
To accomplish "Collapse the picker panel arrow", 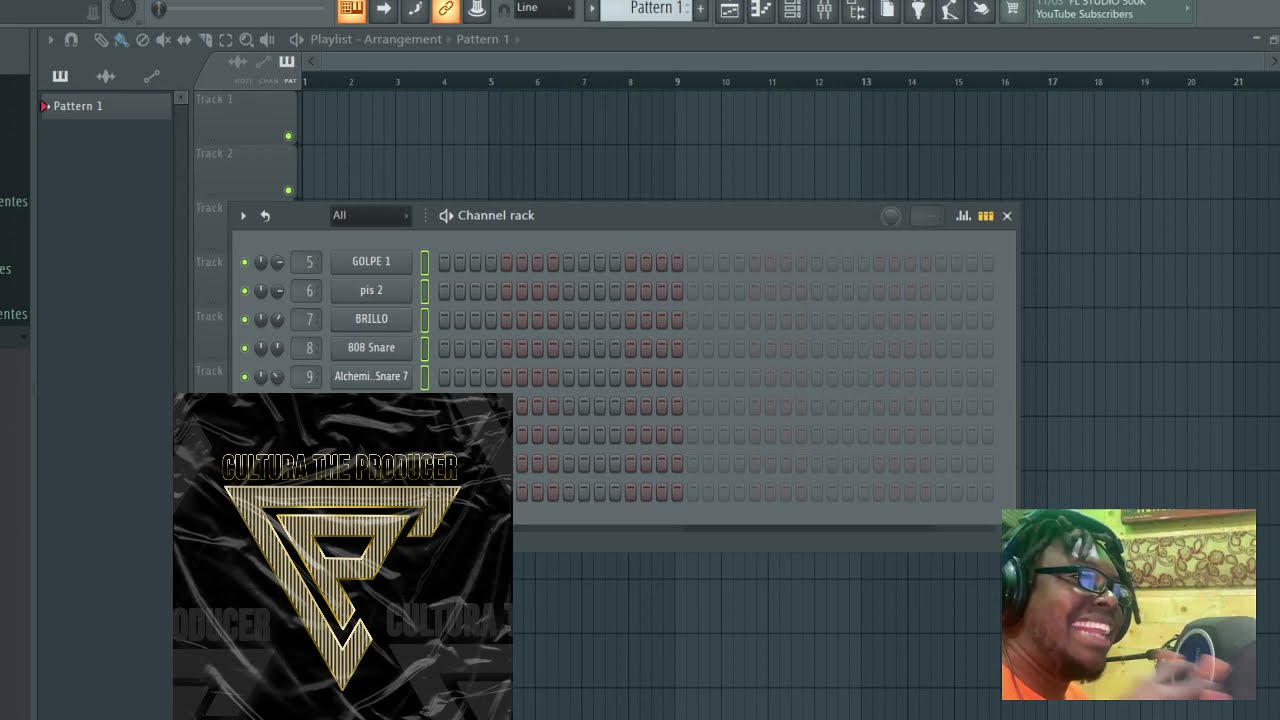I will [181, 98].
